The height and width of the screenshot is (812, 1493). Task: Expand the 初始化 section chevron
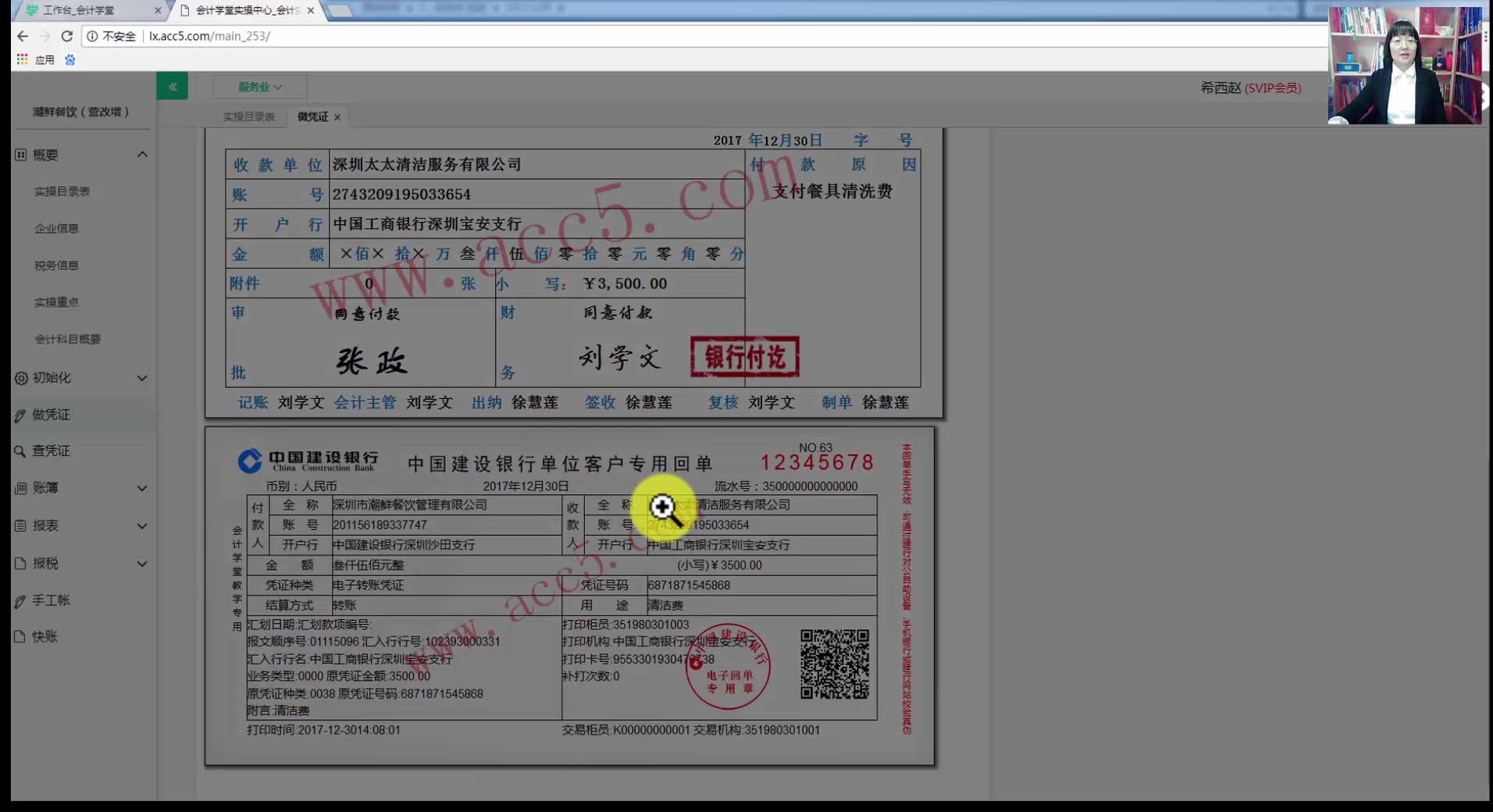[x=142, y=378]
